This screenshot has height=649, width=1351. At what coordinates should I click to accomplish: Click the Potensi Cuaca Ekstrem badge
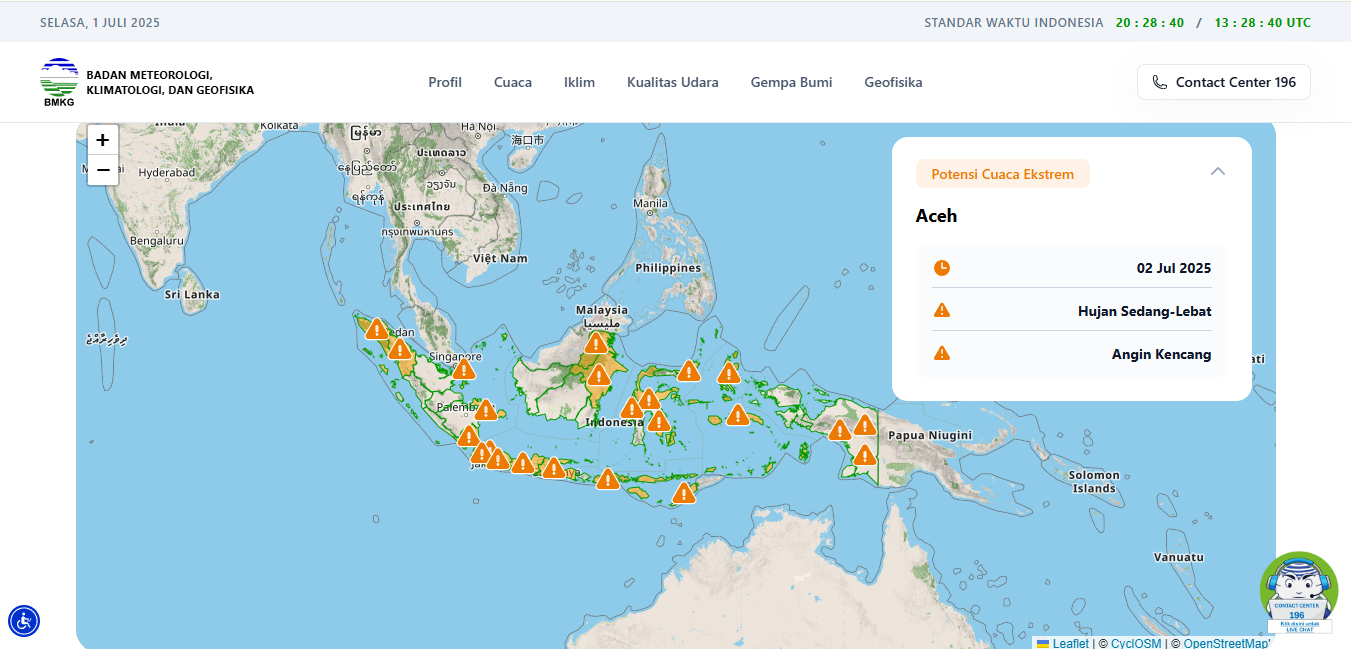(x=1002, y=174)
